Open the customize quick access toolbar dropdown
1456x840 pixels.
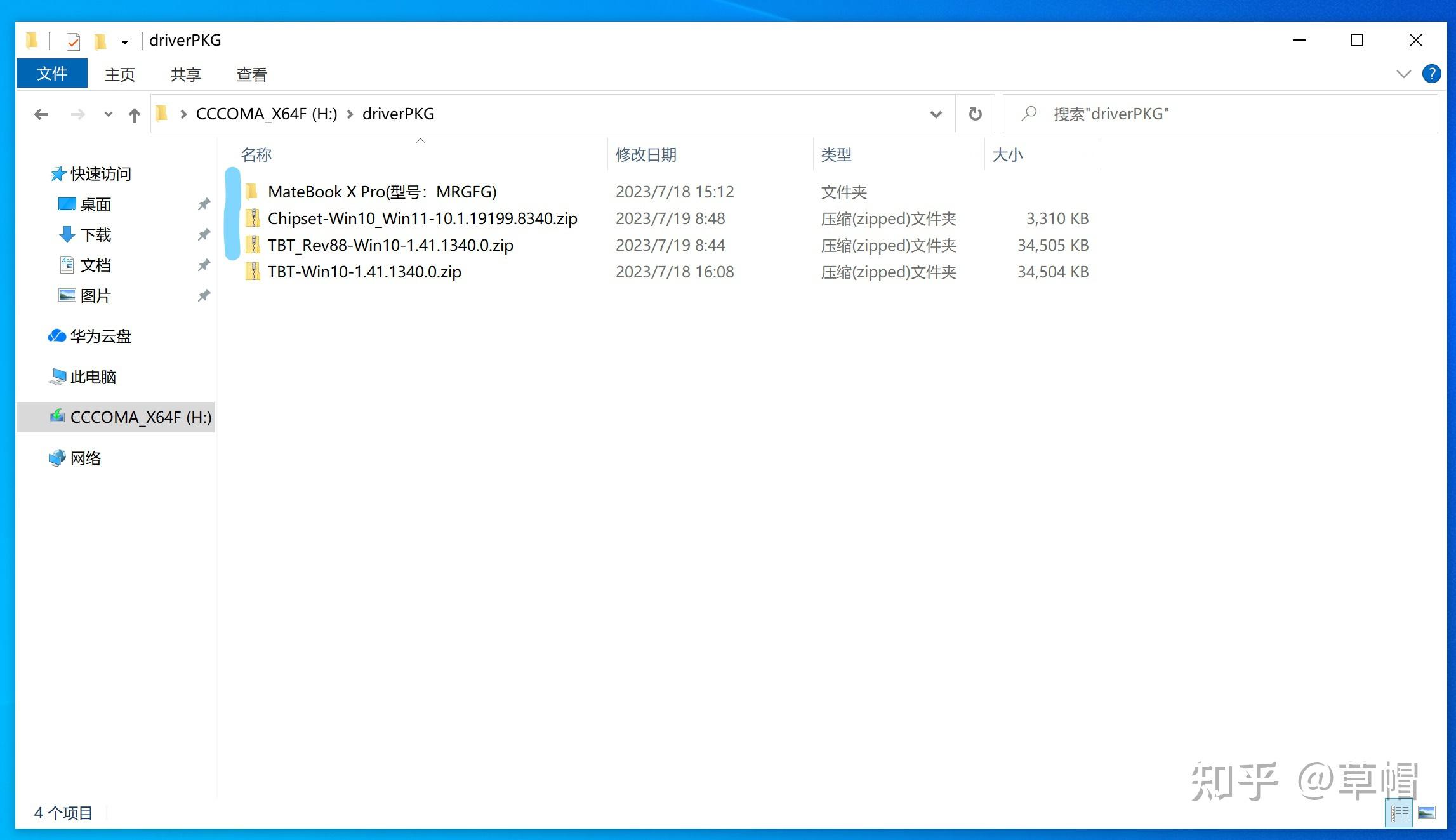(124, 41)
